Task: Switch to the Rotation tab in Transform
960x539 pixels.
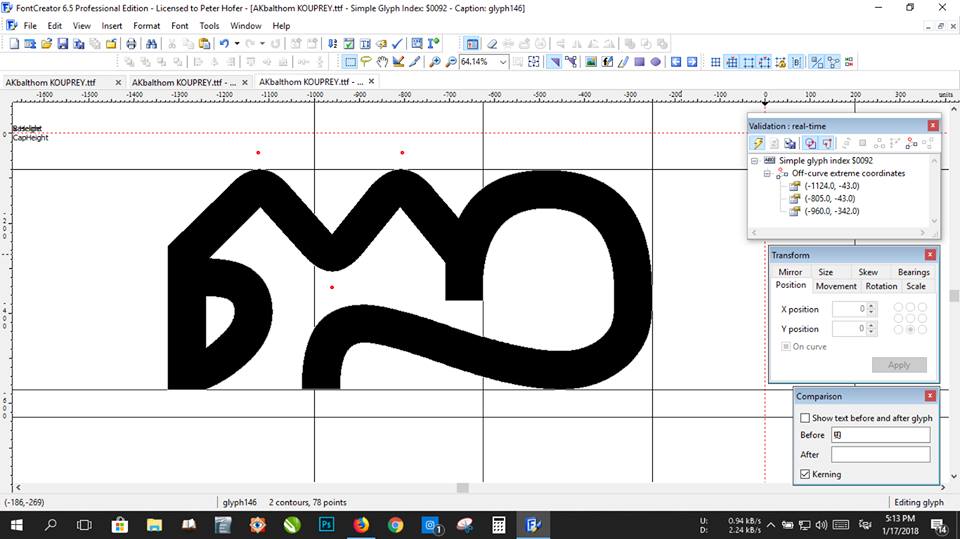Action: pyautogui.click(x=881, y=286)
